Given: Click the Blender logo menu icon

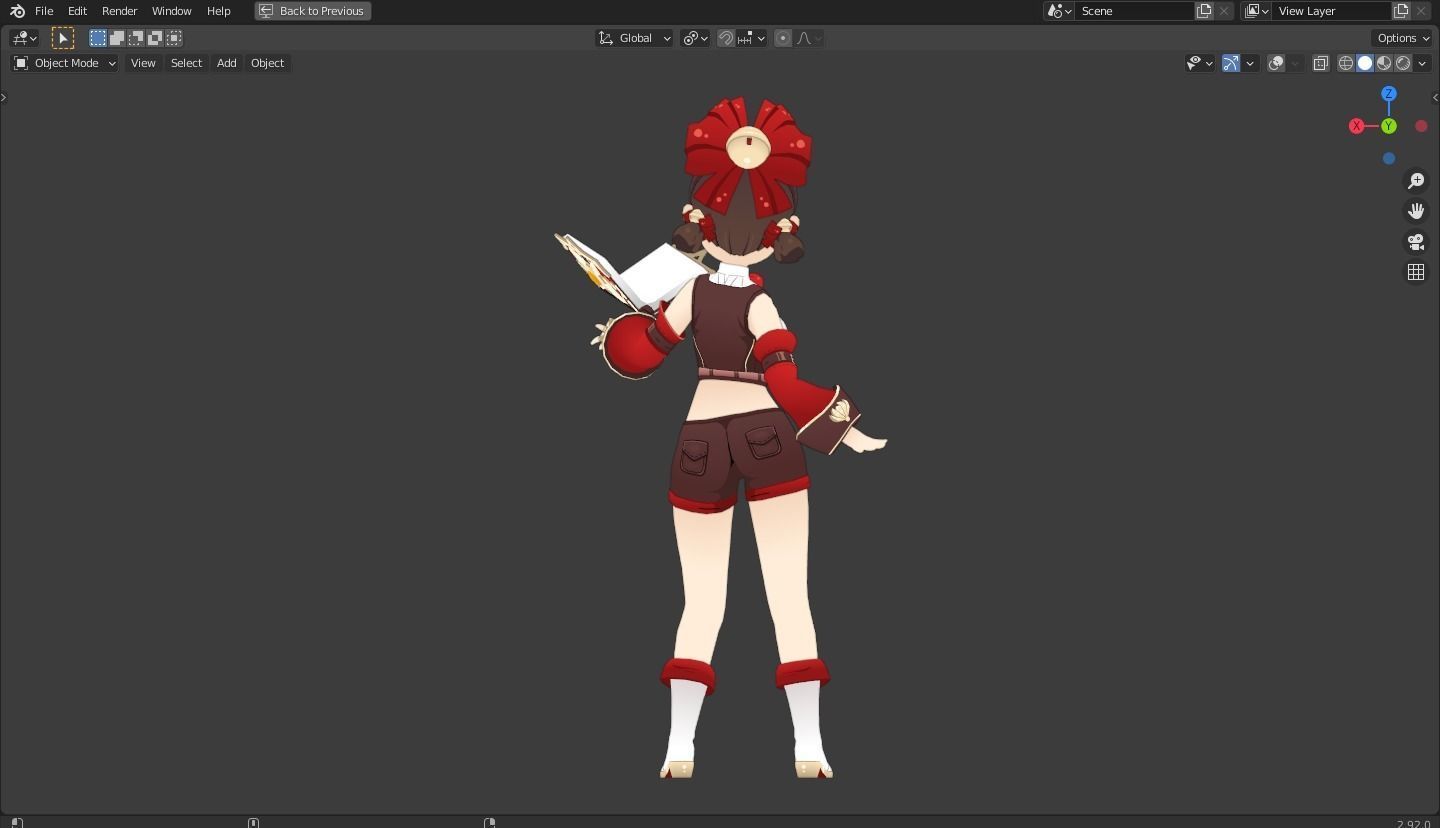Looking at the screenshot, I should [17, 11].
